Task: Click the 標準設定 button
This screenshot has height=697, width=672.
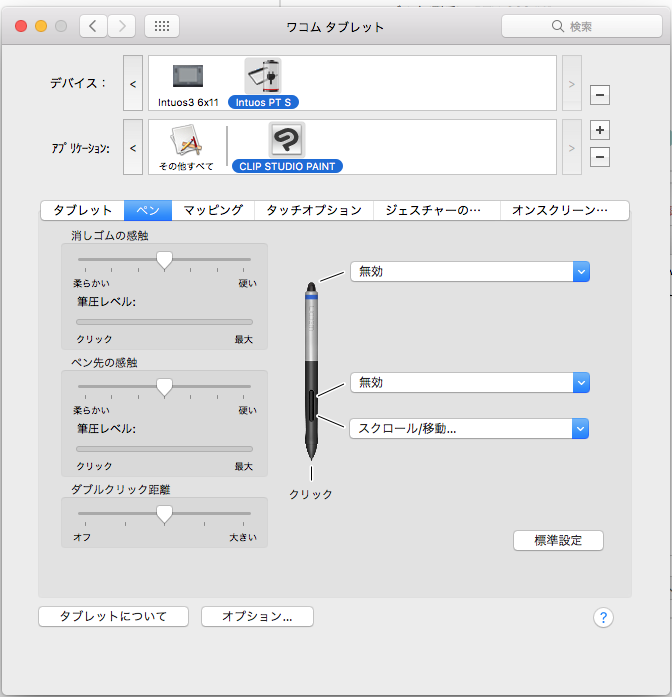Action: (x=558, y=540)
